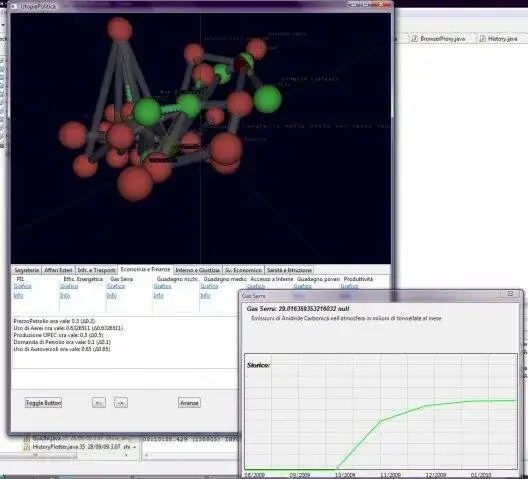This screenshot has width=528, height=479.
Task: Click the UtopiaPolitica window title icon
Action: [x=14, y=6]
